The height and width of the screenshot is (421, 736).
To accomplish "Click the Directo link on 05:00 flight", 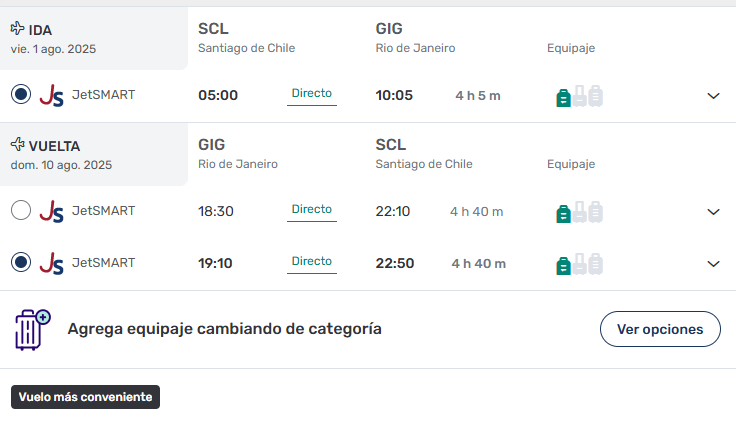I will (x=312, y=93).
